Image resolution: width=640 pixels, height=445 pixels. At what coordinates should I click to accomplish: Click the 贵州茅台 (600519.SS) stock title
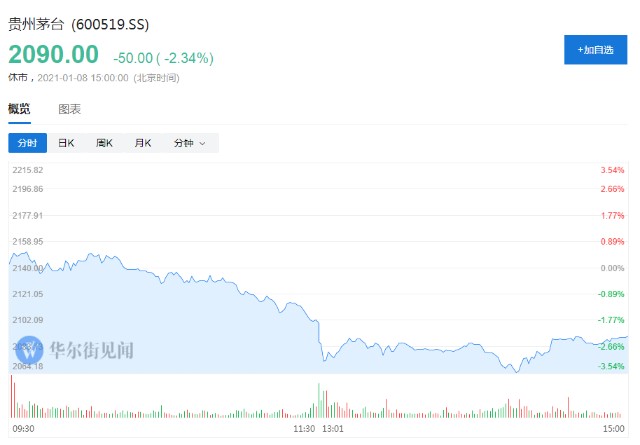point(79,24)
